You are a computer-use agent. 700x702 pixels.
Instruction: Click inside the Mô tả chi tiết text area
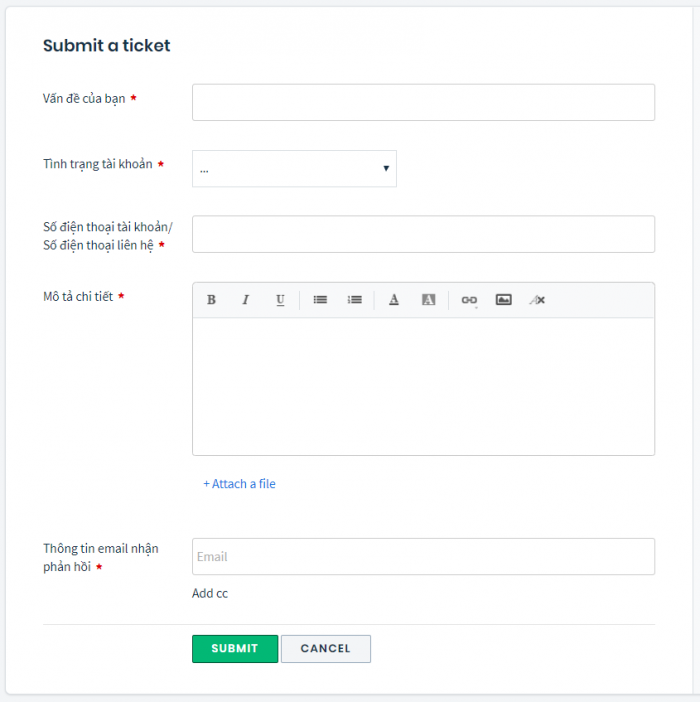click(423, 386)
